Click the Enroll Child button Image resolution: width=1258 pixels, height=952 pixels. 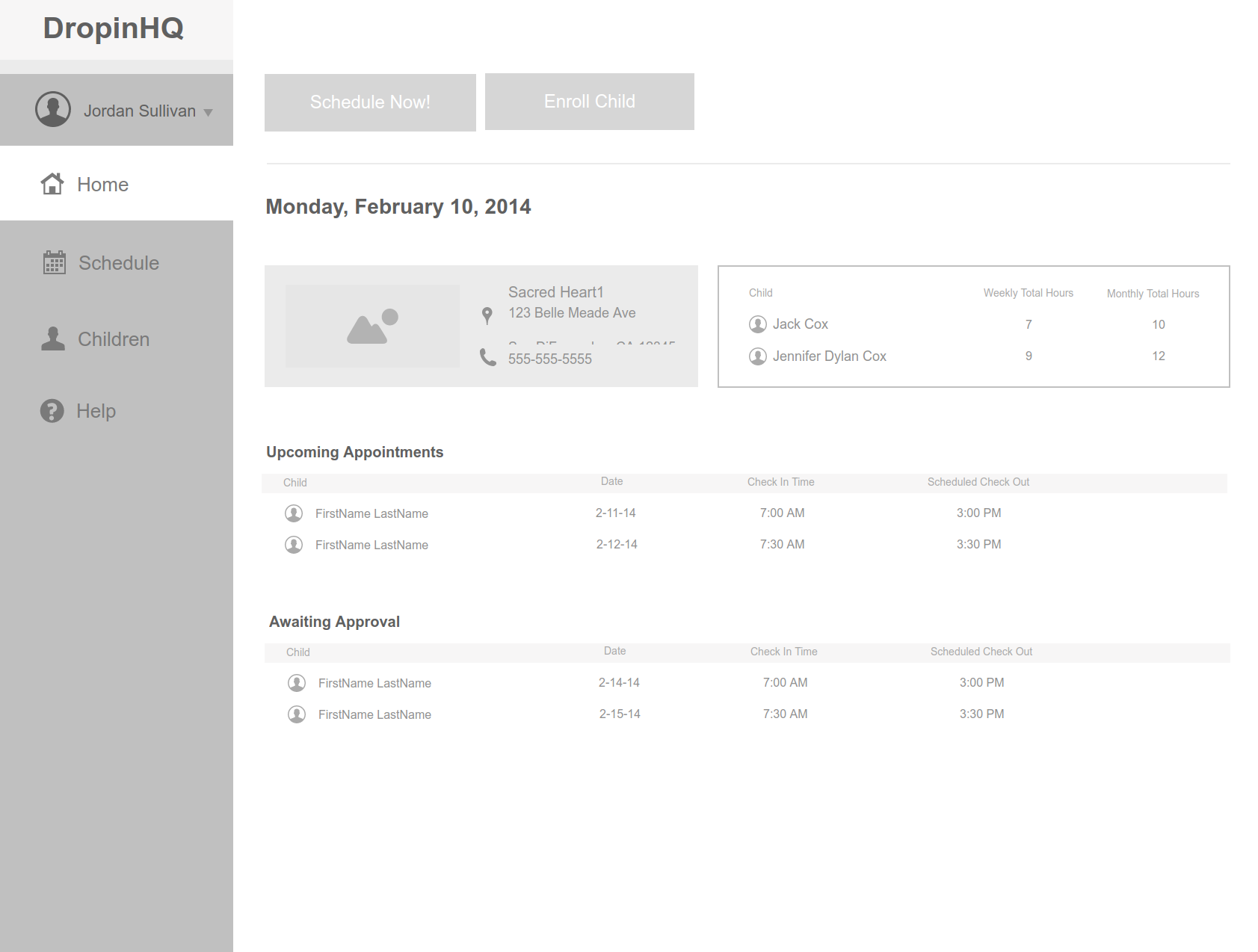click(x=590, y=102)
